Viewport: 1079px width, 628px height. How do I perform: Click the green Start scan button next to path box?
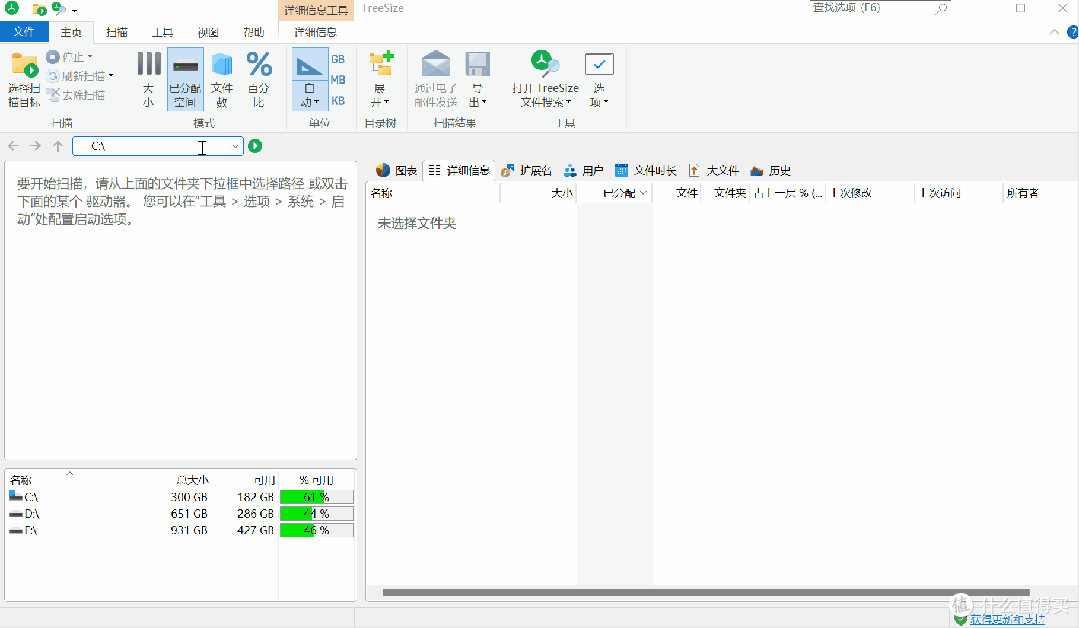[x=255, y=146]
